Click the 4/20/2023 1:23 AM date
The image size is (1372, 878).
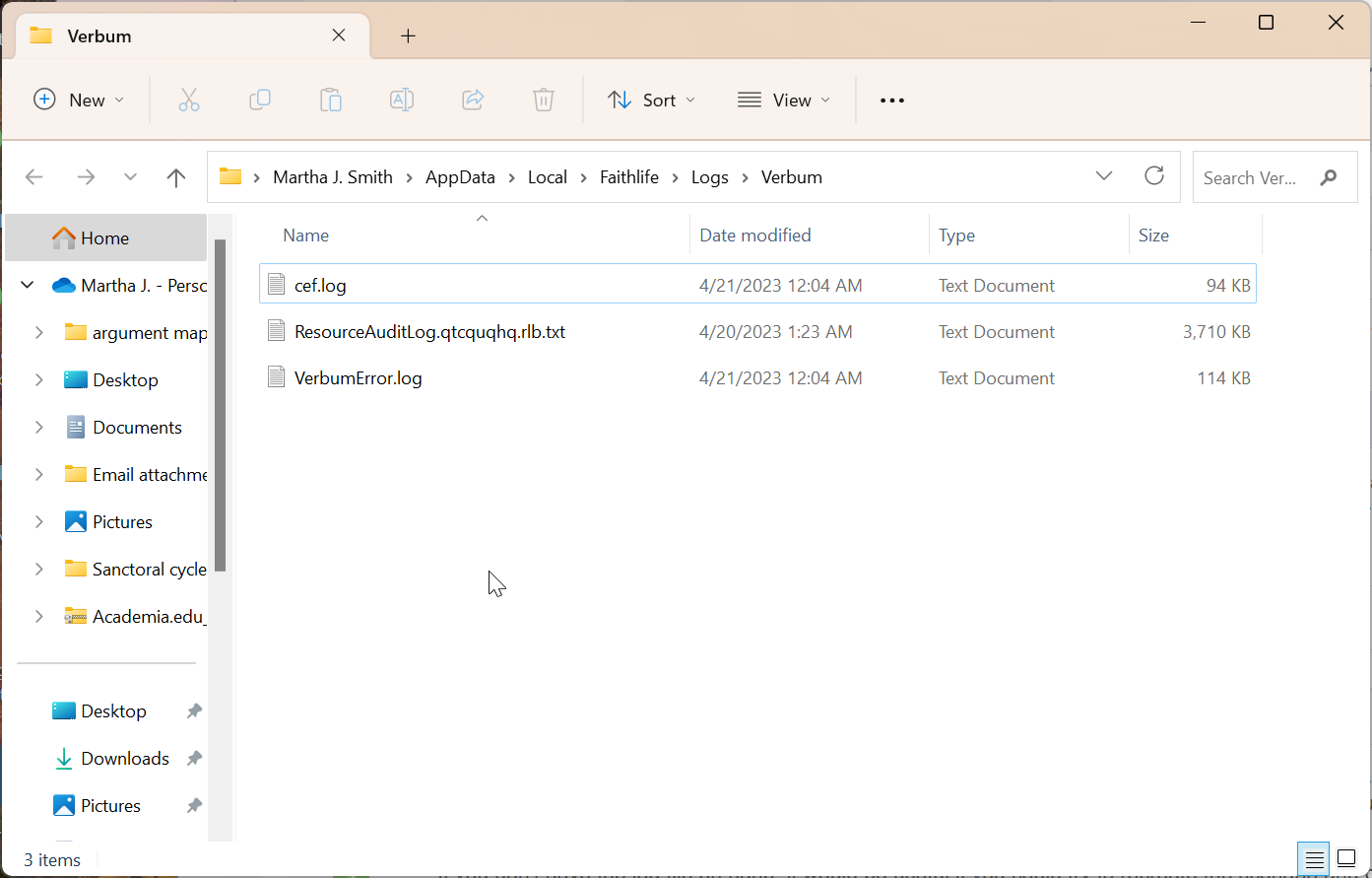click(776, 331)
